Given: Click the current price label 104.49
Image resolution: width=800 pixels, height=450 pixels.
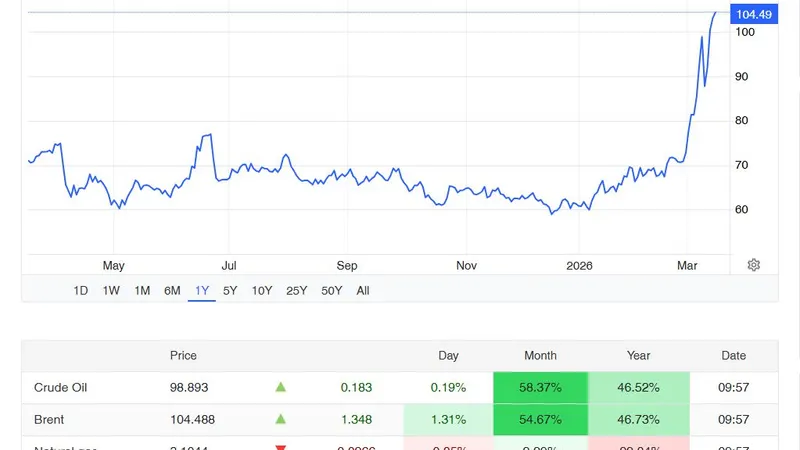Looking at the screenshot, I should [x=754, y=14].
